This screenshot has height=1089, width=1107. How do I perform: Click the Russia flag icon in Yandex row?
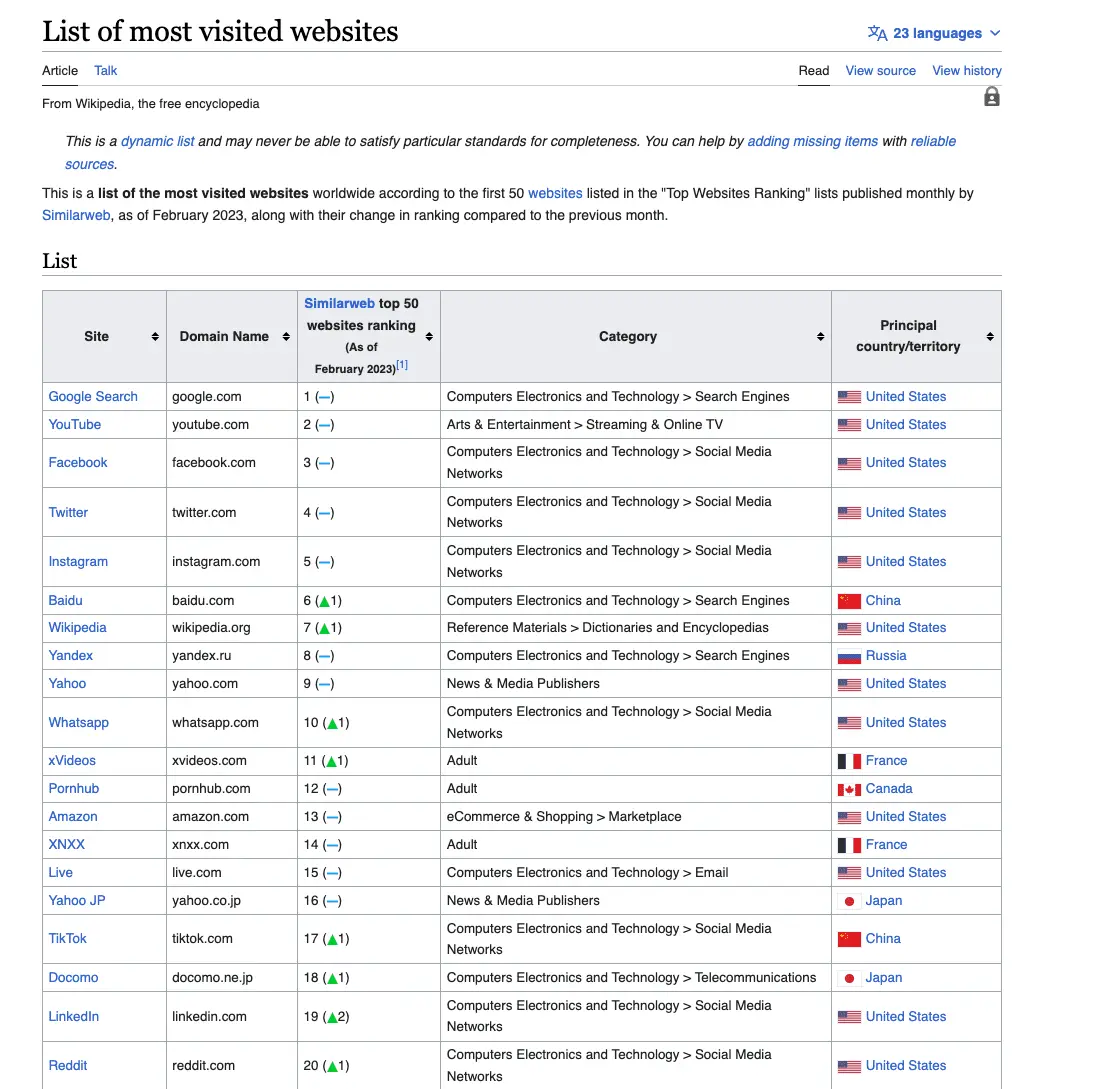pos(849,656)
